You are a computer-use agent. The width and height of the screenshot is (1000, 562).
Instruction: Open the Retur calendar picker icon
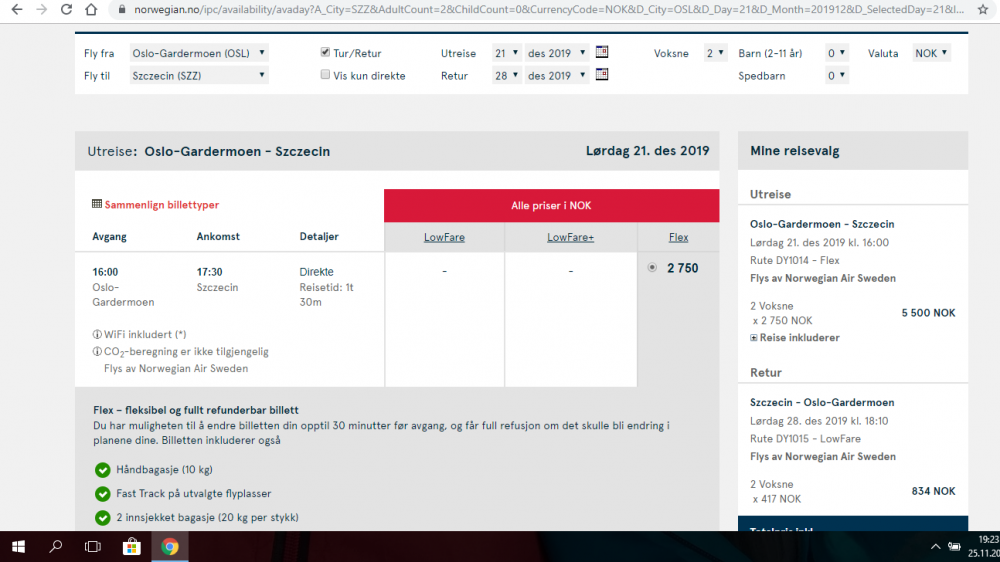[601, 75]
